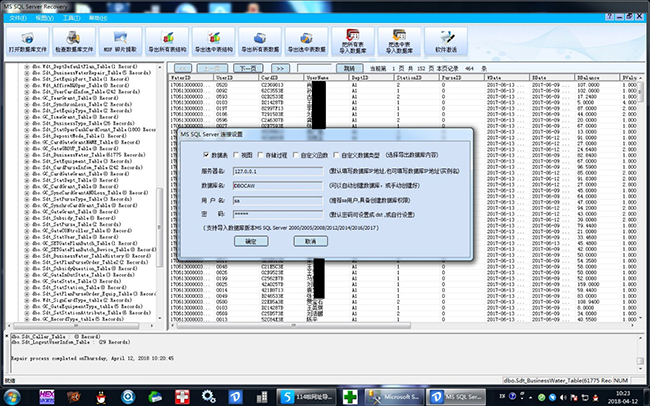Open the Windows Start menu
Screen dimensions: 650x406
[x=12, y=397]
